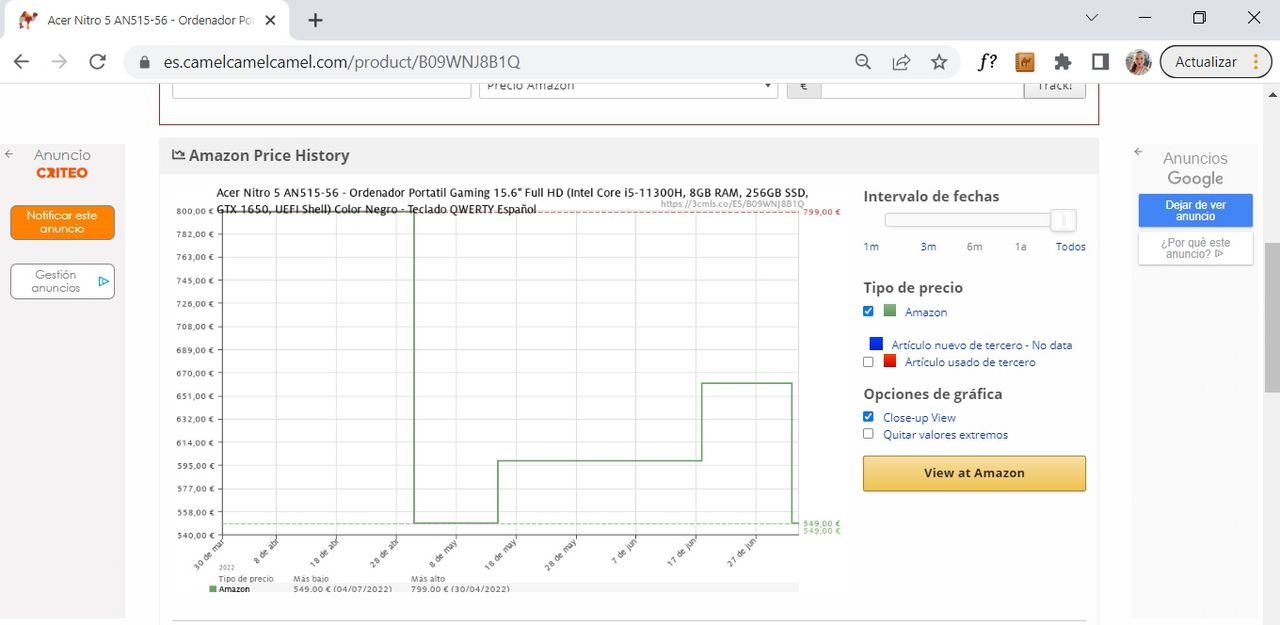Toggle browser side panel

point(1100,62)
